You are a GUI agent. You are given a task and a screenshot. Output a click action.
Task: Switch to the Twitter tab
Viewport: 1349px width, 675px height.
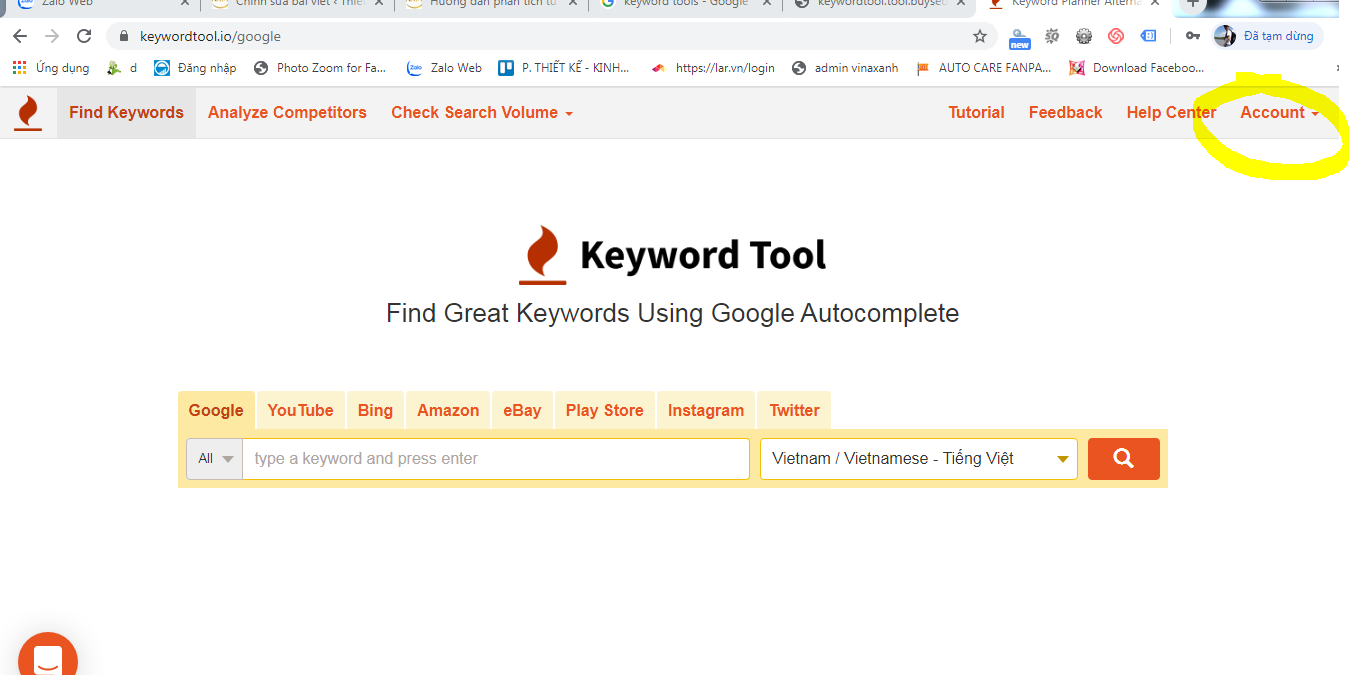(x=795, y=411)
